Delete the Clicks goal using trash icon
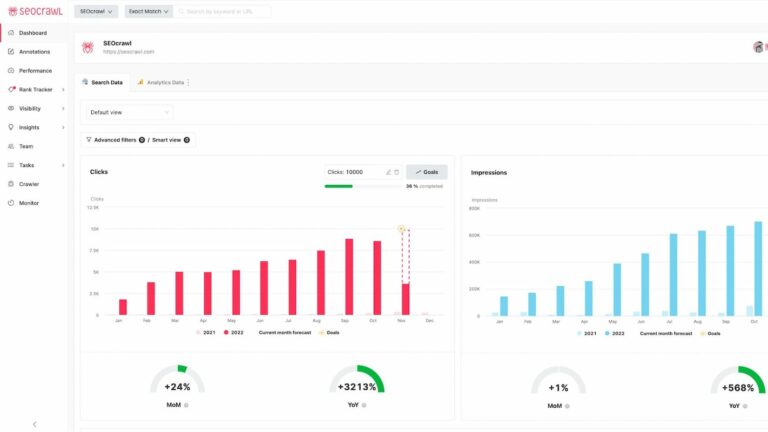 [x=396, y=172]
